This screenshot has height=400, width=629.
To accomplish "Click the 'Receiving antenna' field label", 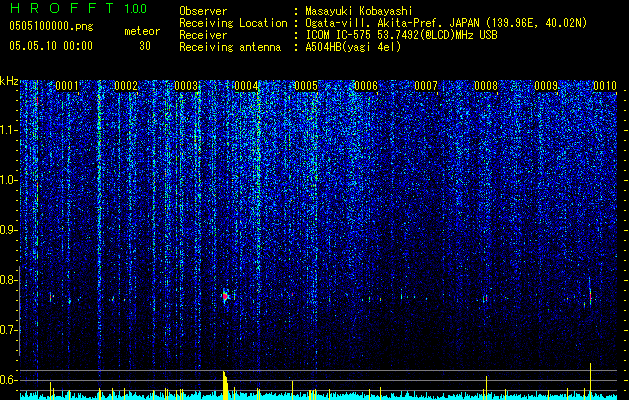I will click(x=230, y=47).
